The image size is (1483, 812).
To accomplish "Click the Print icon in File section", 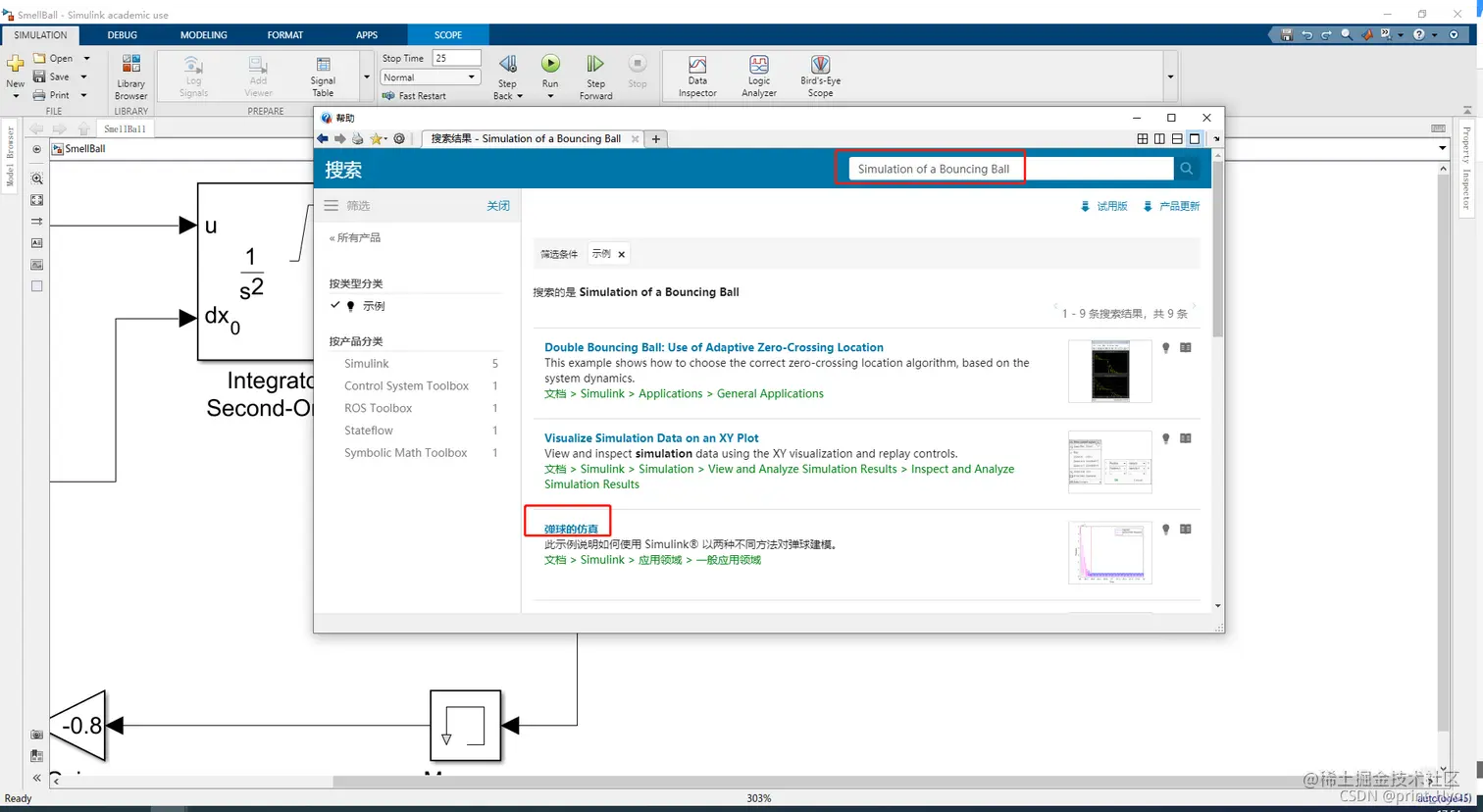I will point(39,95).
